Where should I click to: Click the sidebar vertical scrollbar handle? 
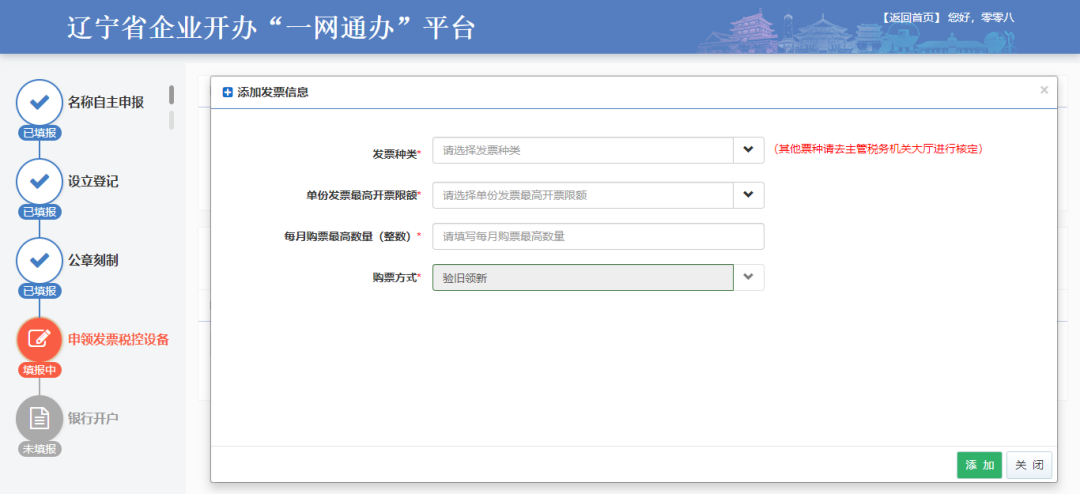172,95
